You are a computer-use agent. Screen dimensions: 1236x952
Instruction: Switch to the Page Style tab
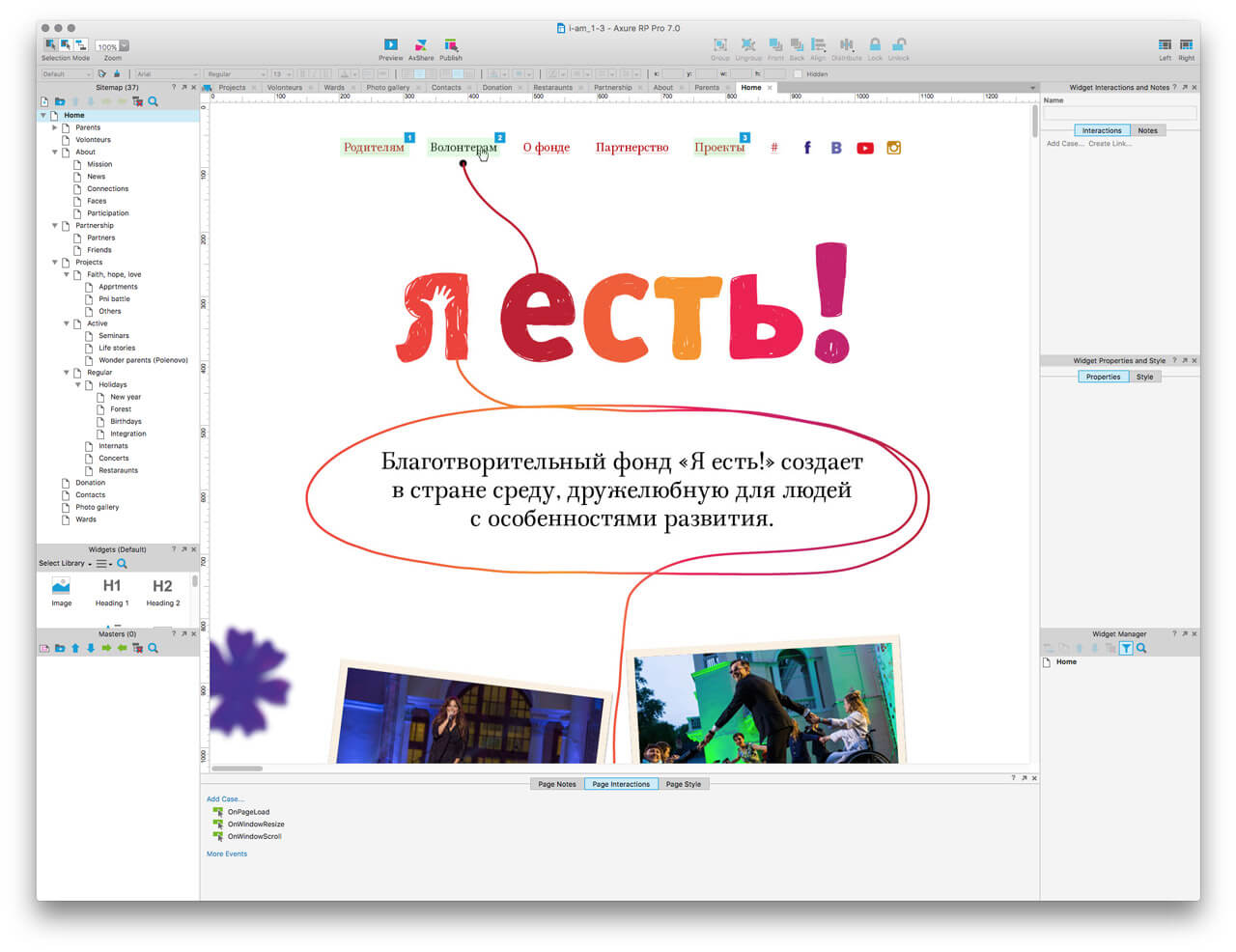[x=683, y=784]
